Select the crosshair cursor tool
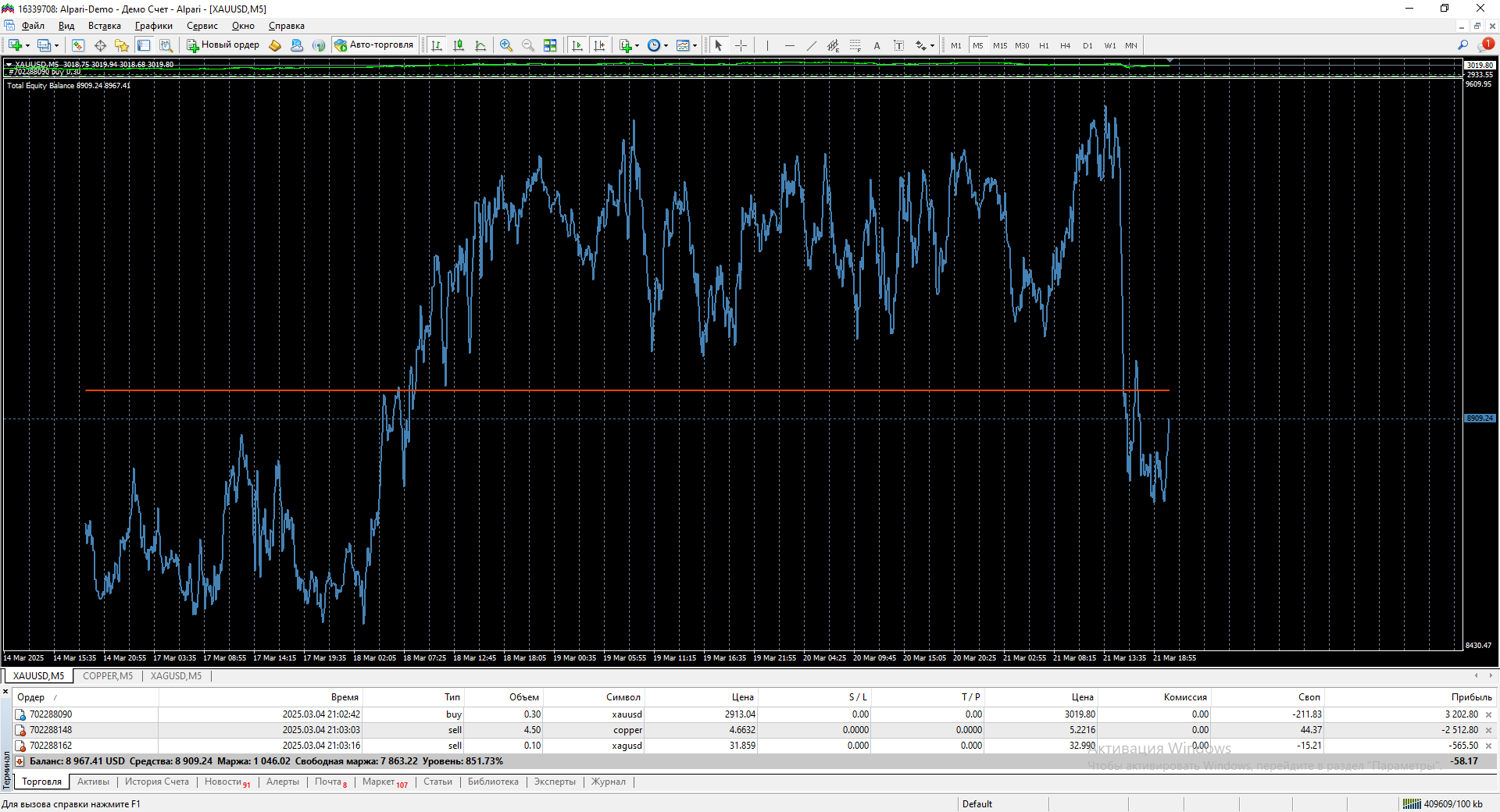Image resolution: width=1500 pixels, height=812 pixels. pyautogui.click(x=741, y=45)
